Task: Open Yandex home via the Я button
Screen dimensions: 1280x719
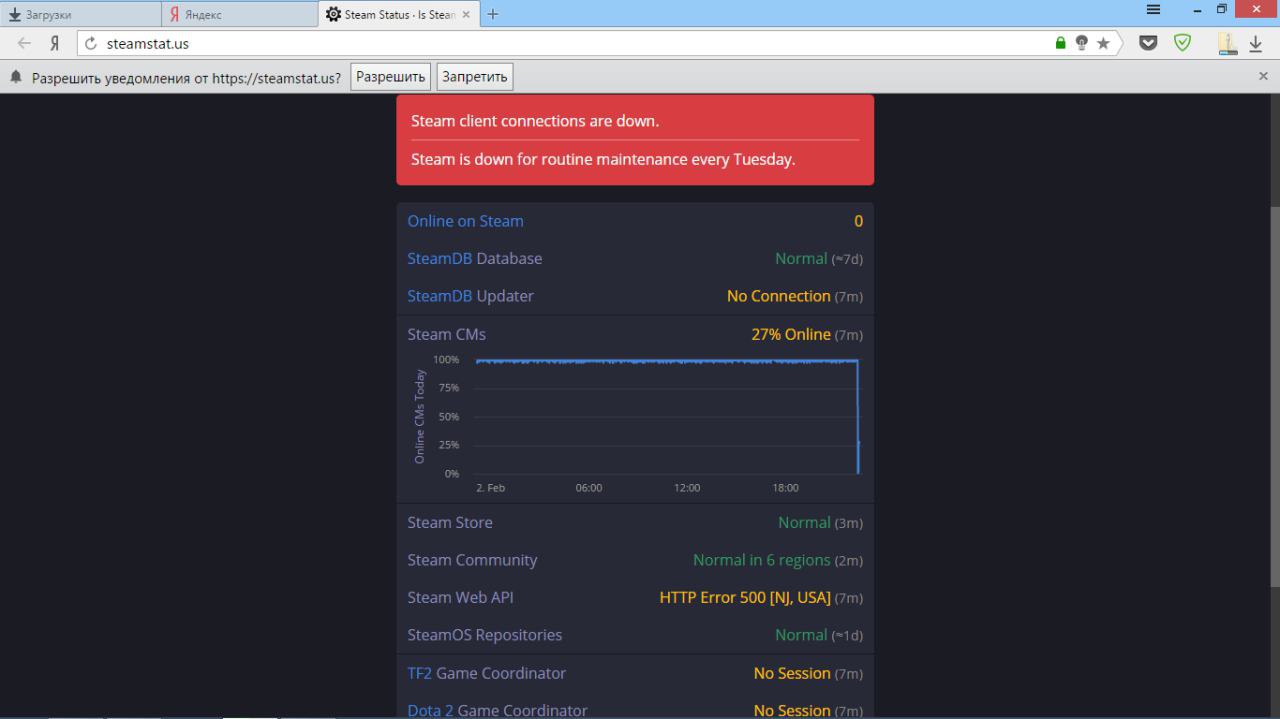Action: (55, 43)
